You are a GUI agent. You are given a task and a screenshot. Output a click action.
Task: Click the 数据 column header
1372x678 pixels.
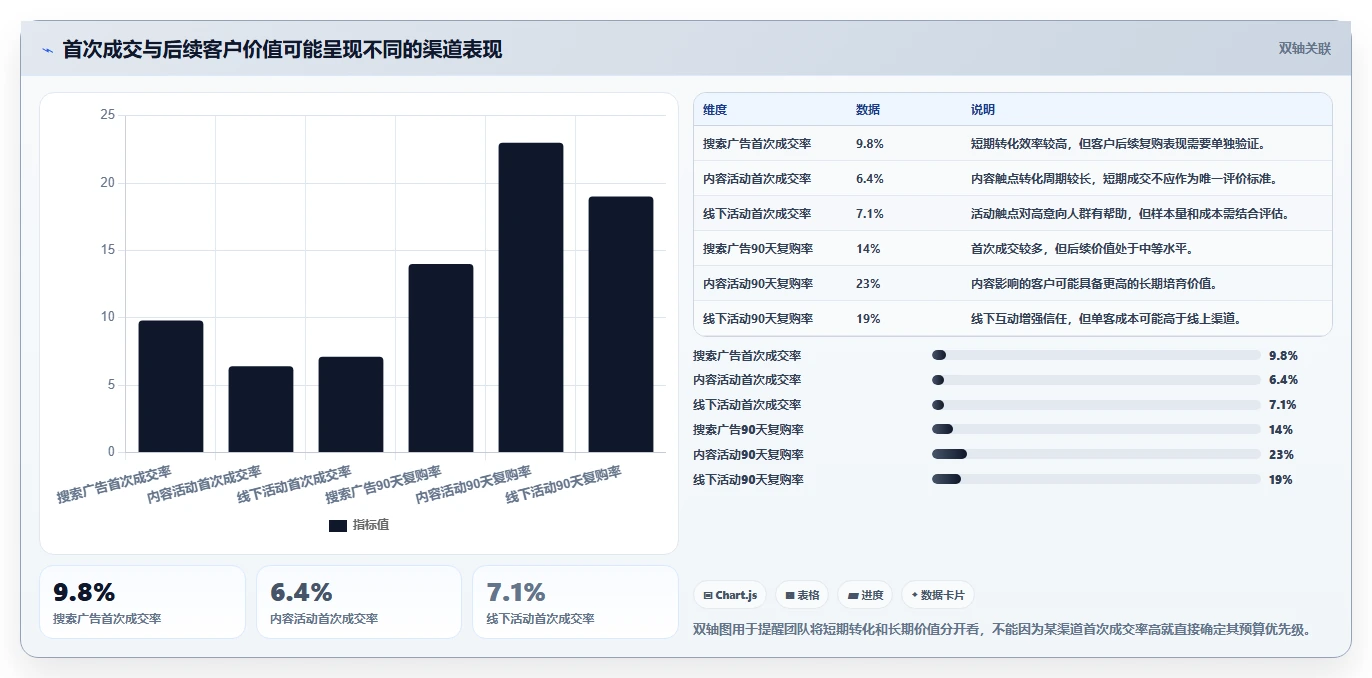point(868,110)
